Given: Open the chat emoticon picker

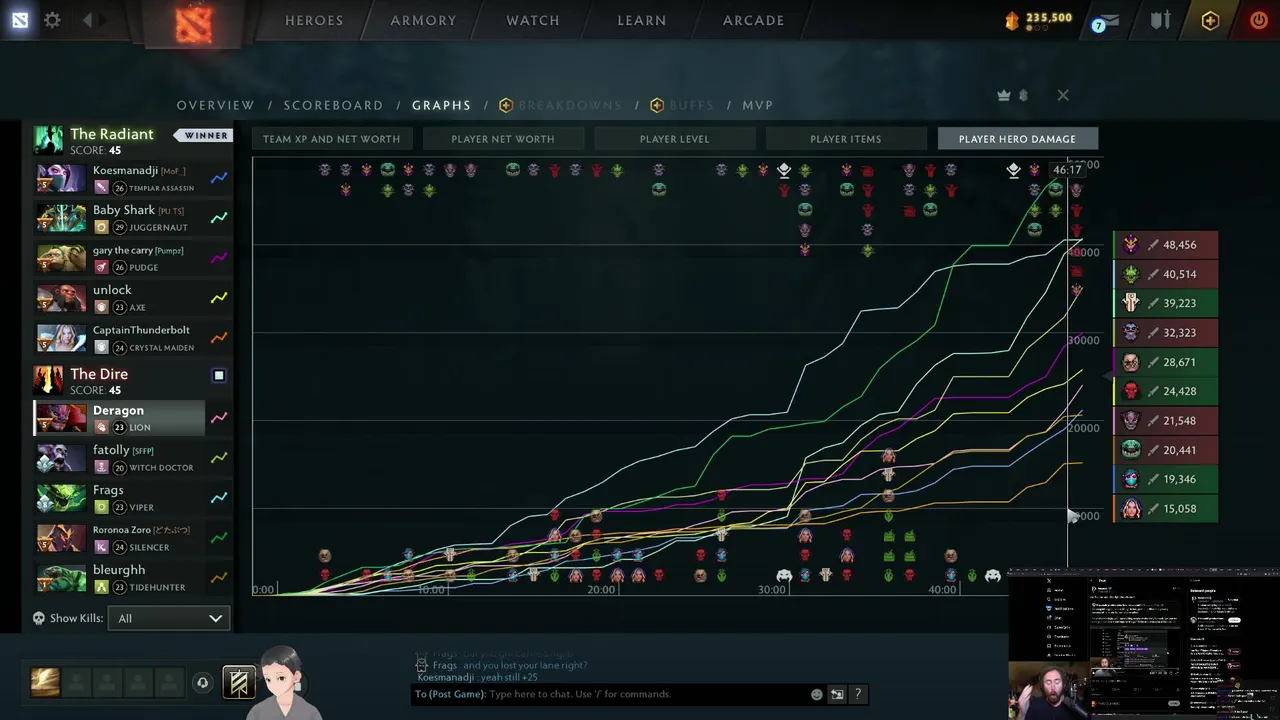Looking at the screenshot, I should pyautogui.click(x=817, y=694).
